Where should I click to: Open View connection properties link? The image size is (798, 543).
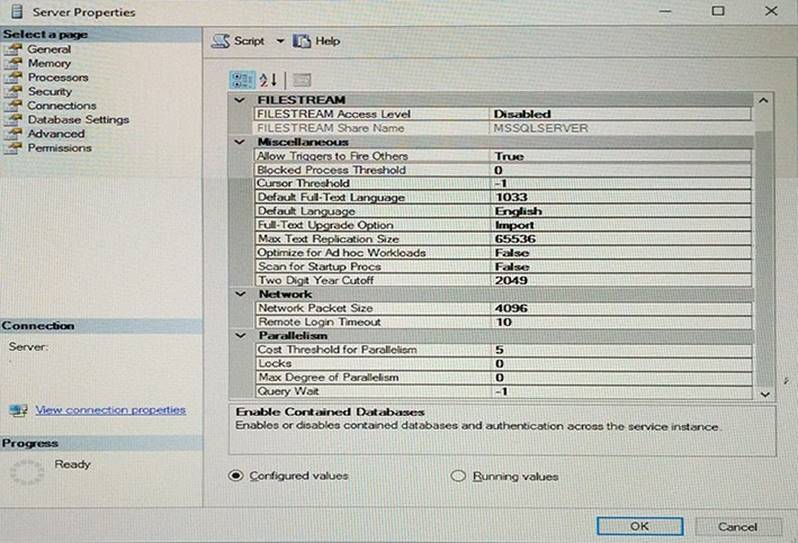tap(110, 410)
